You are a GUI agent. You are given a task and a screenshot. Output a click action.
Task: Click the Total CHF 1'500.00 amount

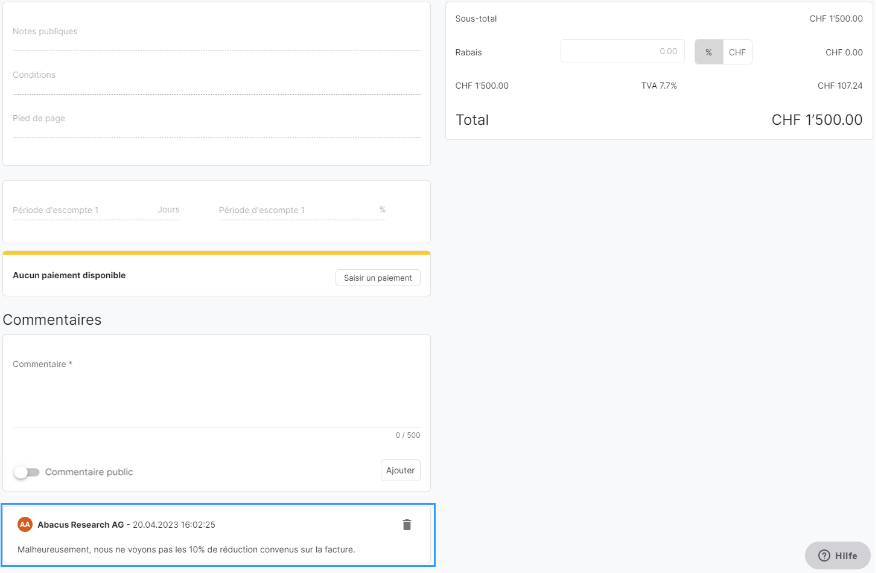(816, 120)
